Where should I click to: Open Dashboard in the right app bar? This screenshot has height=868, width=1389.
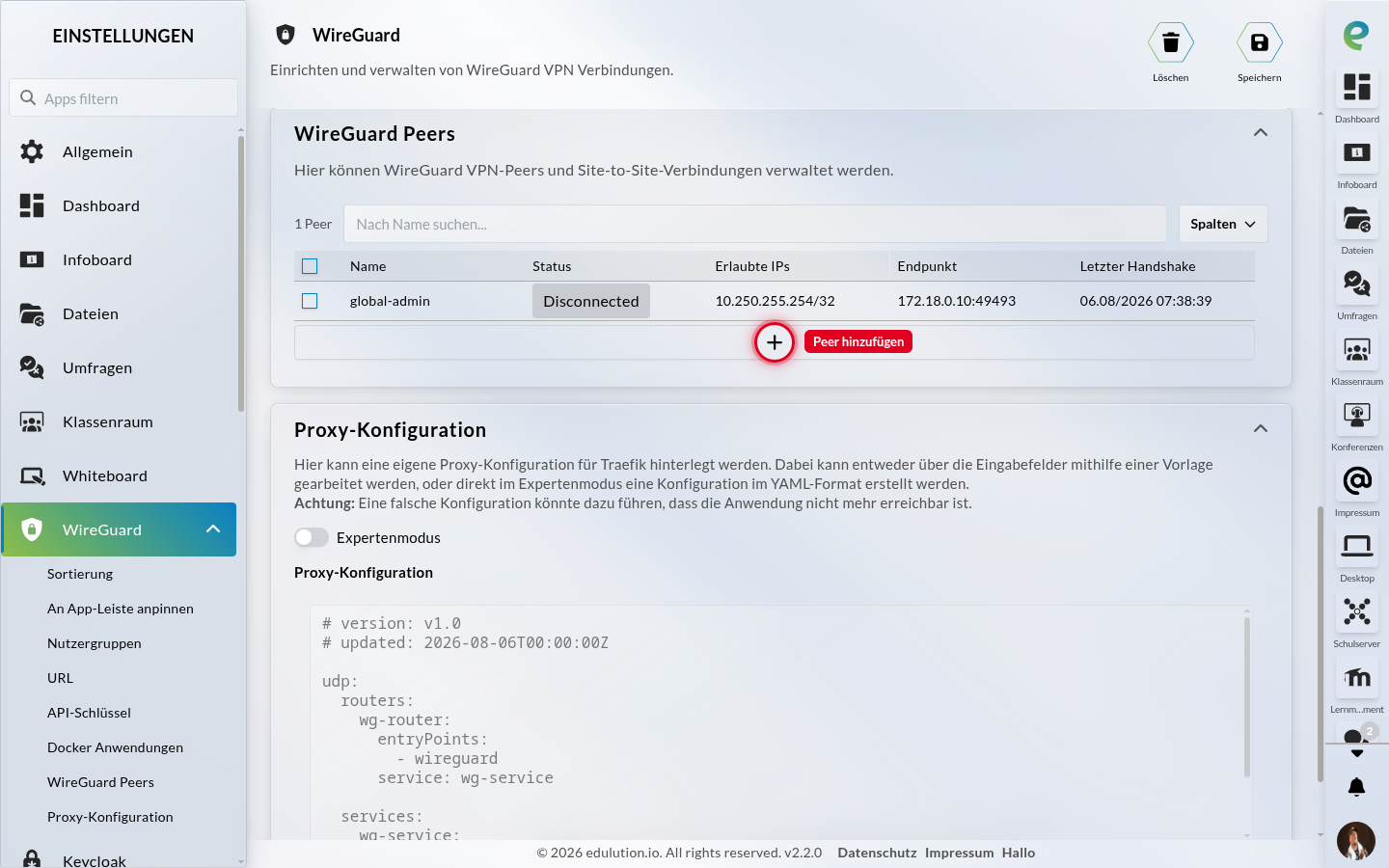tap(1356, 87)
